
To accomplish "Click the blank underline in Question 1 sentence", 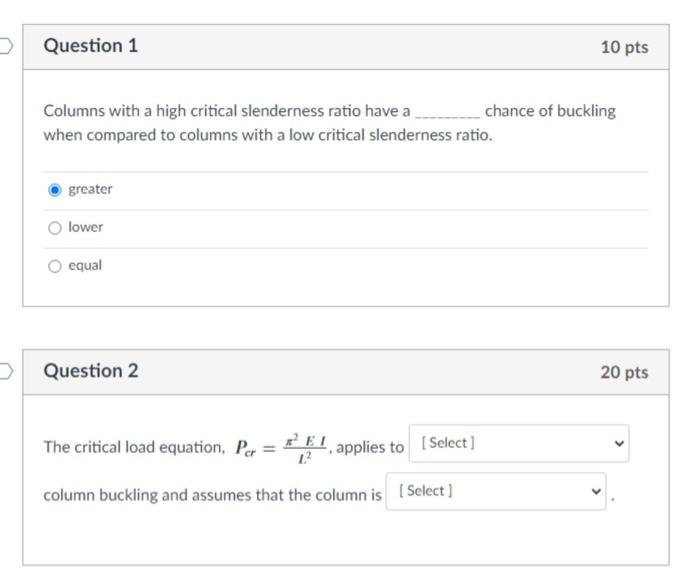I will 447,115.
